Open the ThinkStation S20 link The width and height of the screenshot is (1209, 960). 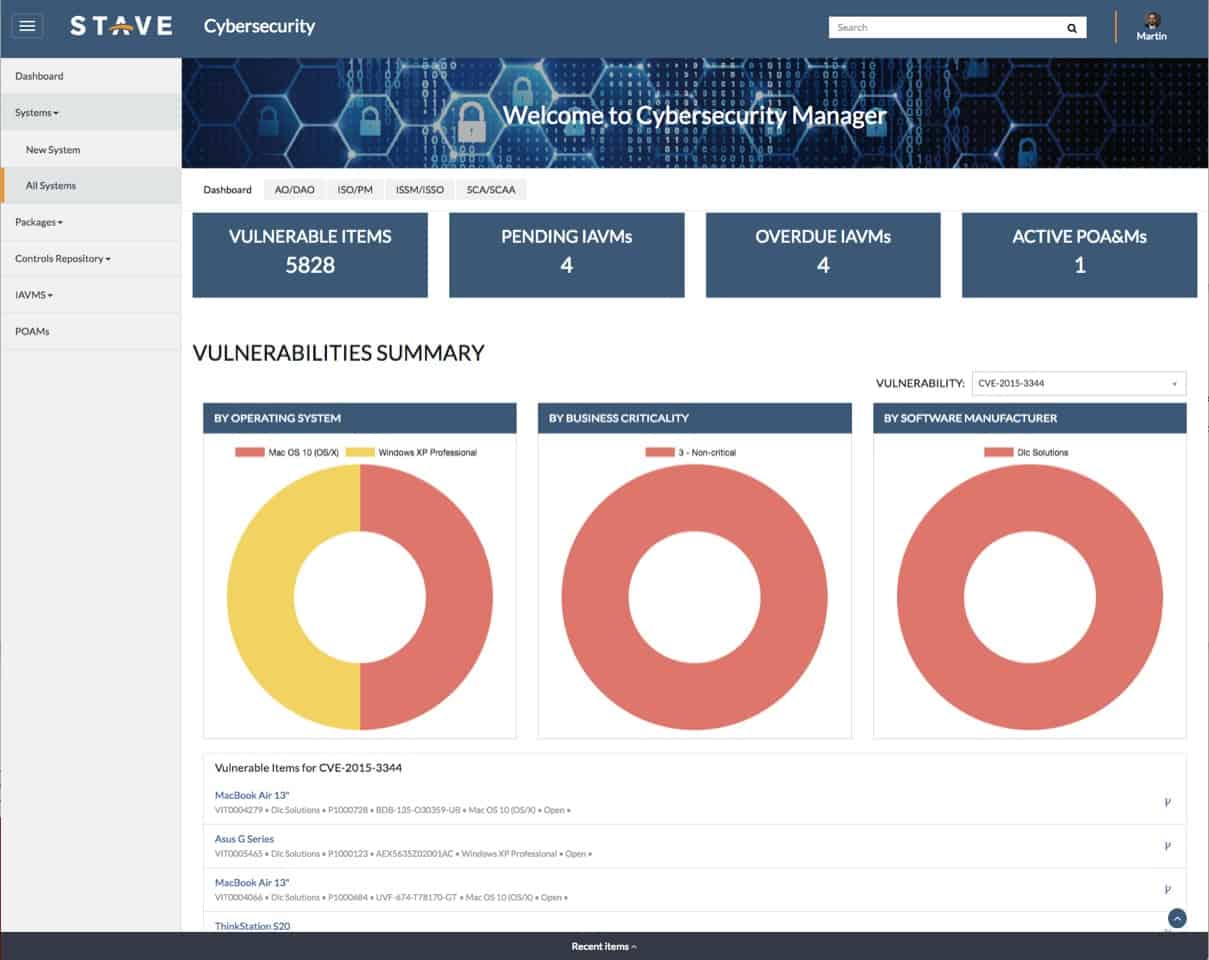(252, 926)
